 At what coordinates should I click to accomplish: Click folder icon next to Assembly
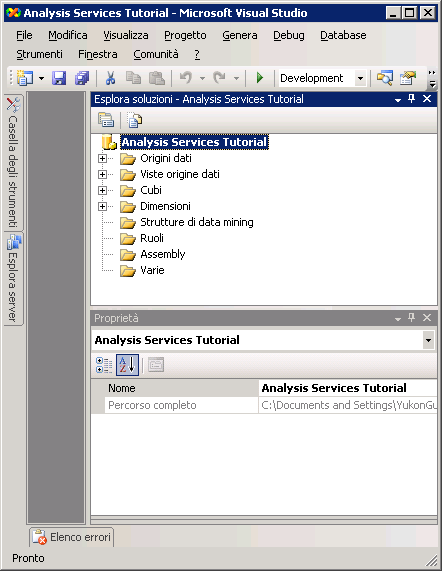coord(128,255)
